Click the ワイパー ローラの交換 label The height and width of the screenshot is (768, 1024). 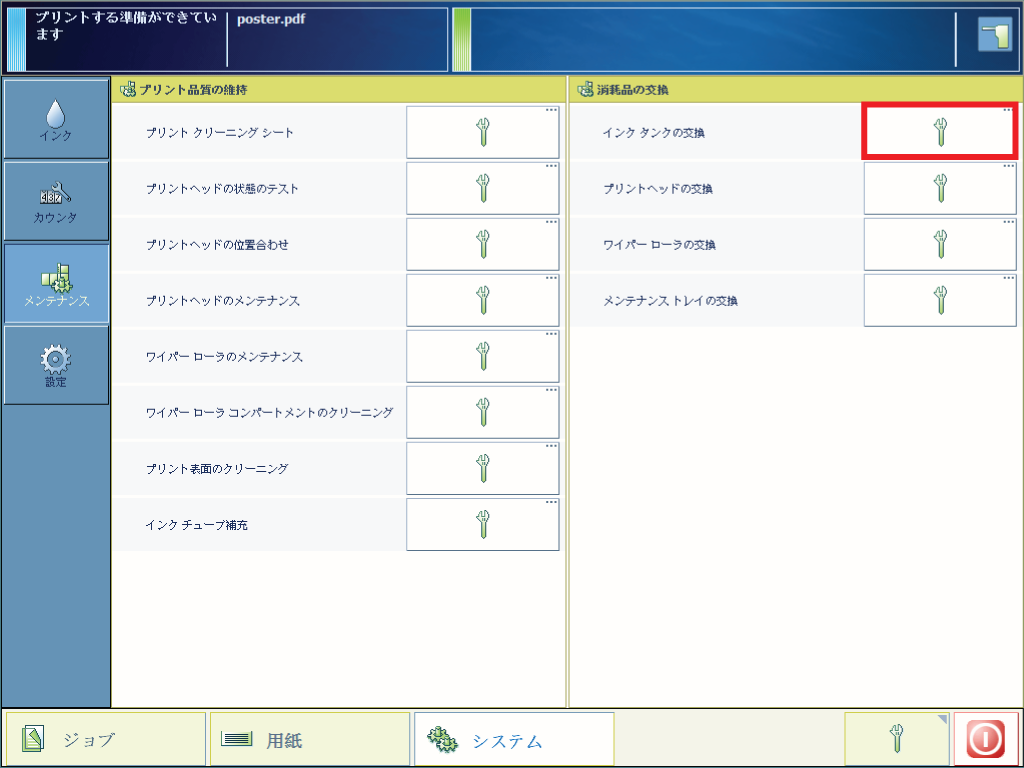(x=659, y=245)
